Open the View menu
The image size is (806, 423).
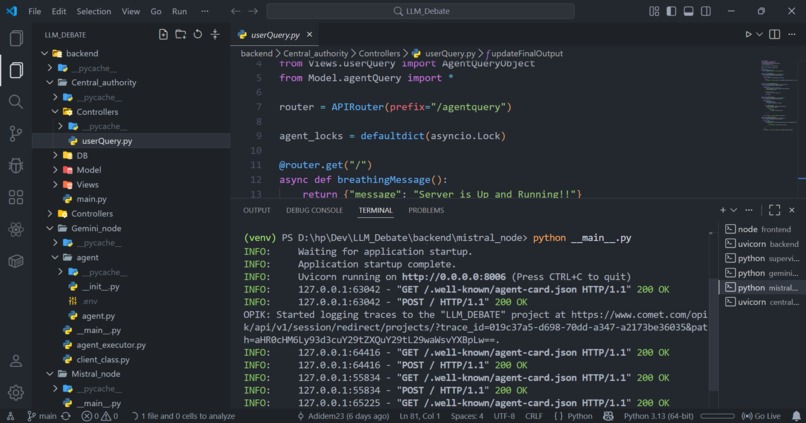[131, 11]
